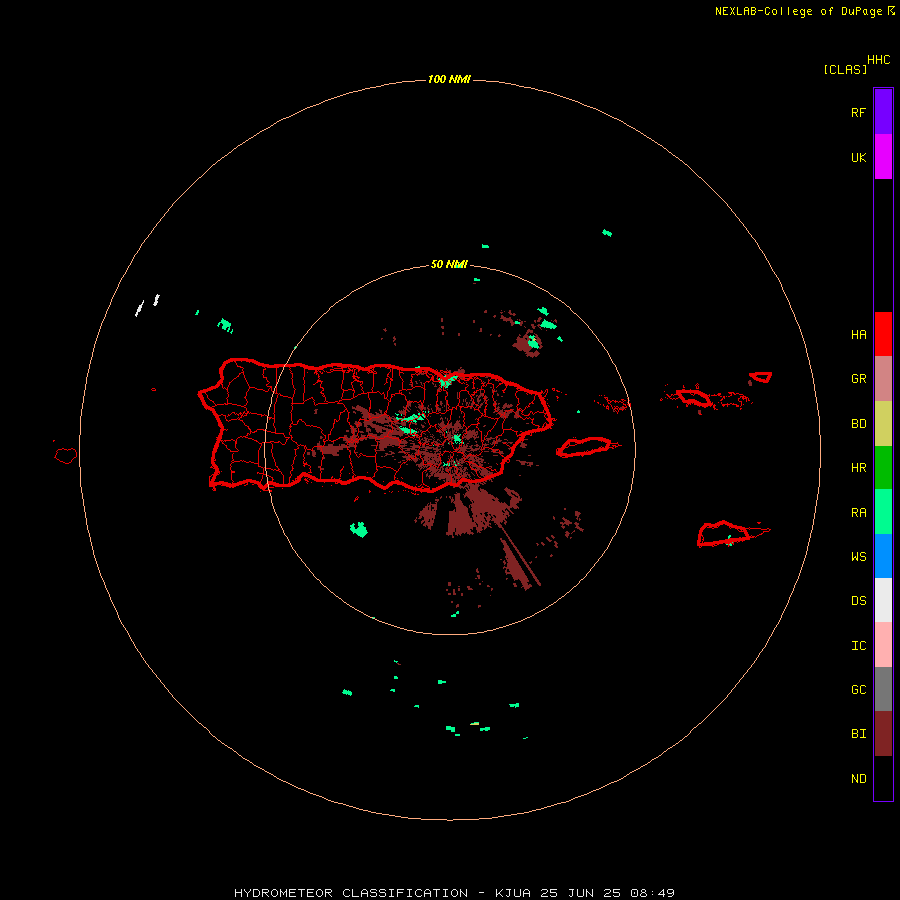The width and height of the screenshot is (900, 900).
Task: Click the 'NEXLAB-College of DuPage' credit text
Action: [x=798, y=11]
